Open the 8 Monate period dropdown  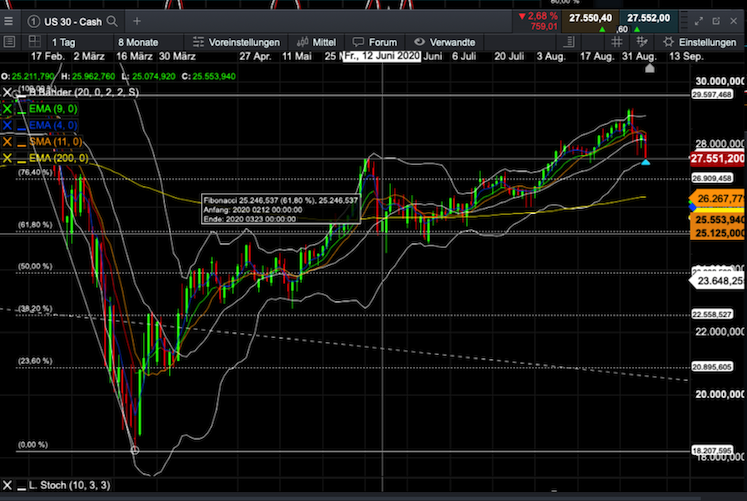pyautogui.click(x=138, y=42)
